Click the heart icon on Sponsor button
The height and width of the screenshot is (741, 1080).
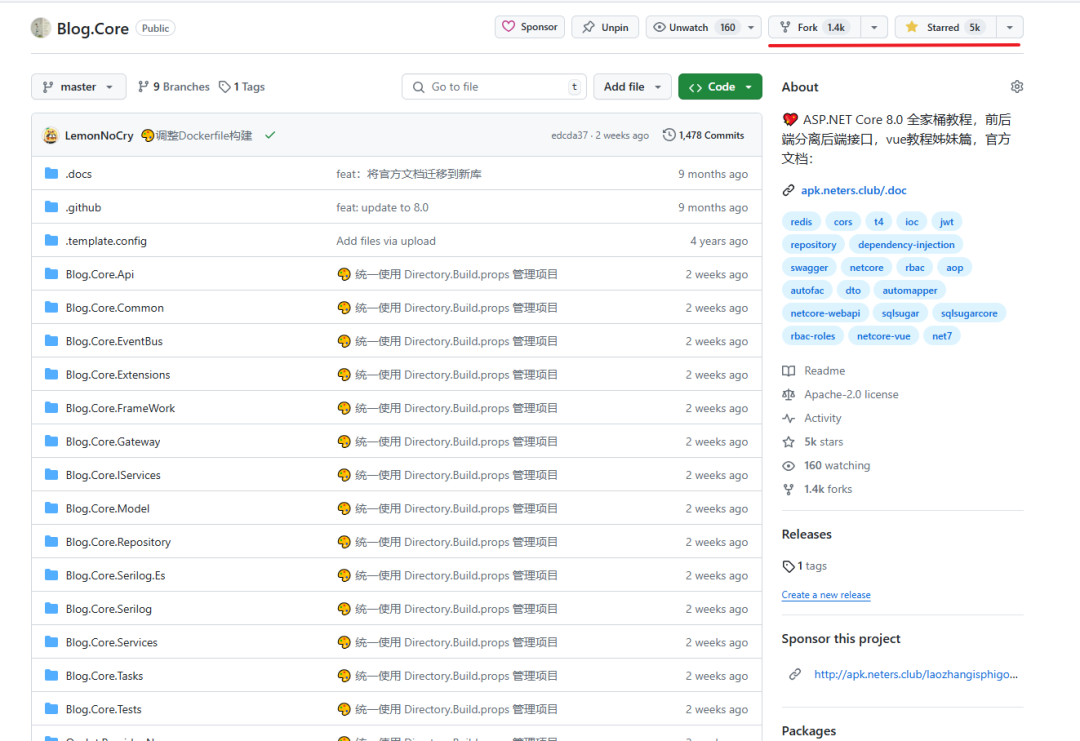(x=508, y=27)
